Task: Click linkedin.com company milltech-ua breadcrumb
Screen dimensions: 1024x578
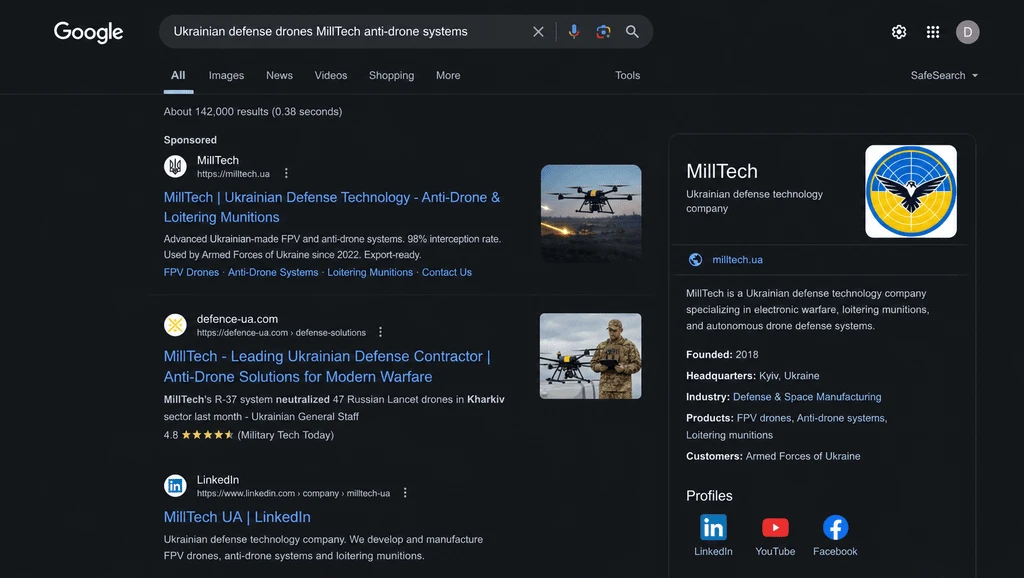Action: click(x=293, y=493)
